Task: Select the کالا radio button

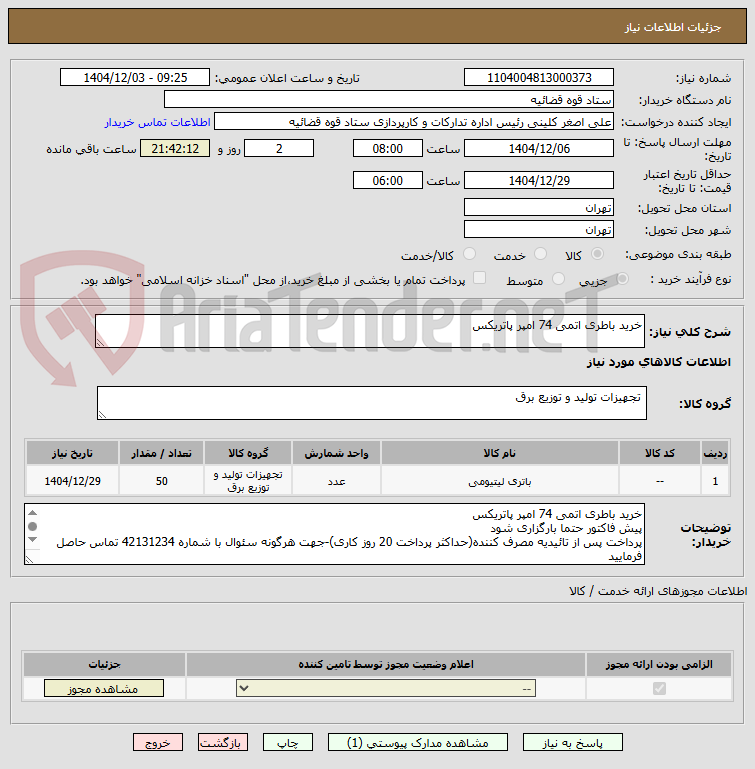Action: [597, 254]
